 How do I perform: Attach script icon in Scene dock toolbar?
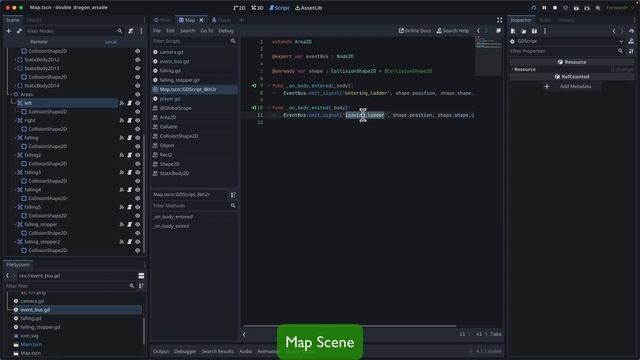tap(131, 31)
